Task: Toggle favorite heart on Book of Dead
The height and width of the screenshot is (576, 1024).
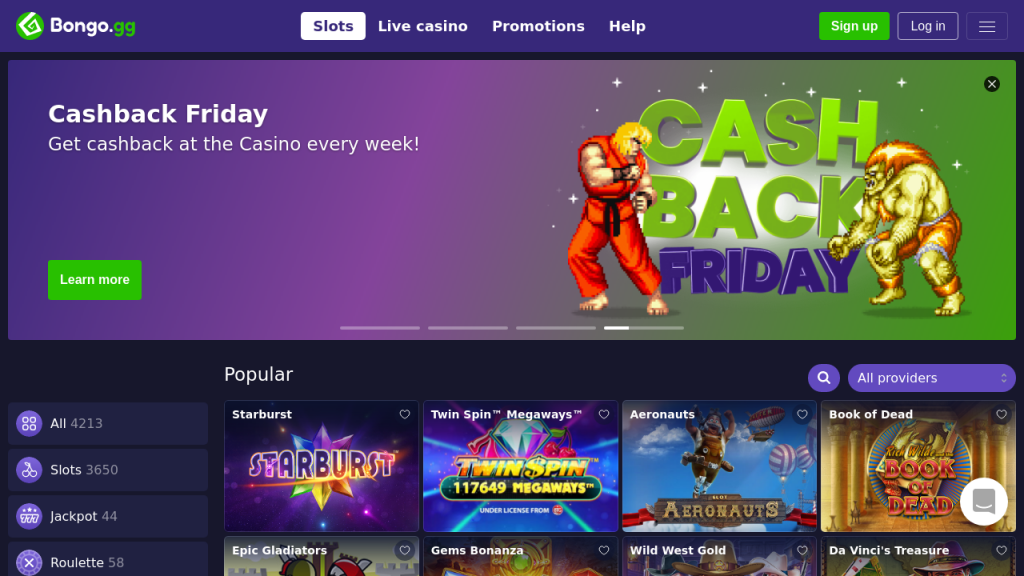Action: [1001, 414]
